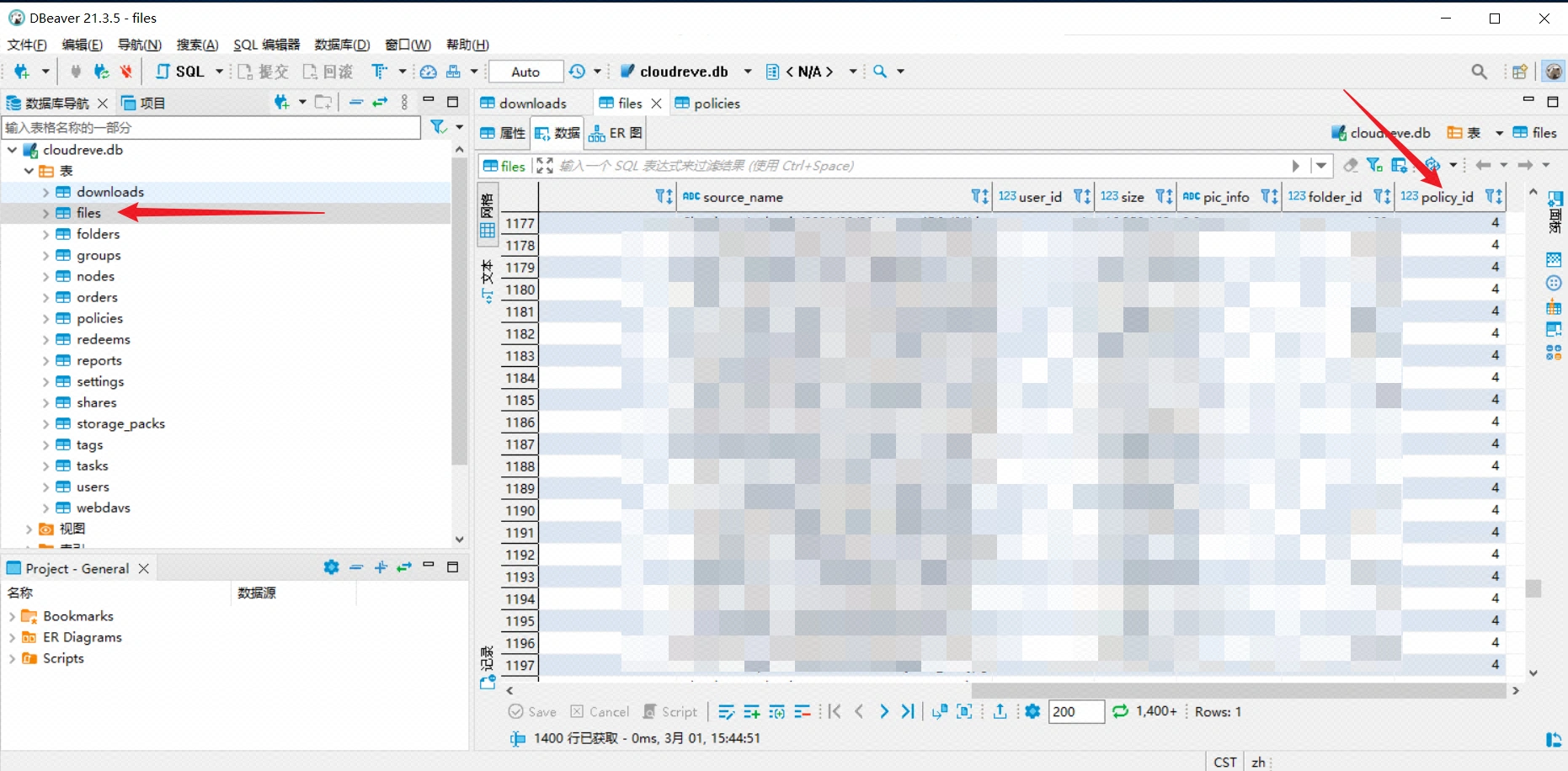Toggle grid view side button

click(x=488, y=214)
